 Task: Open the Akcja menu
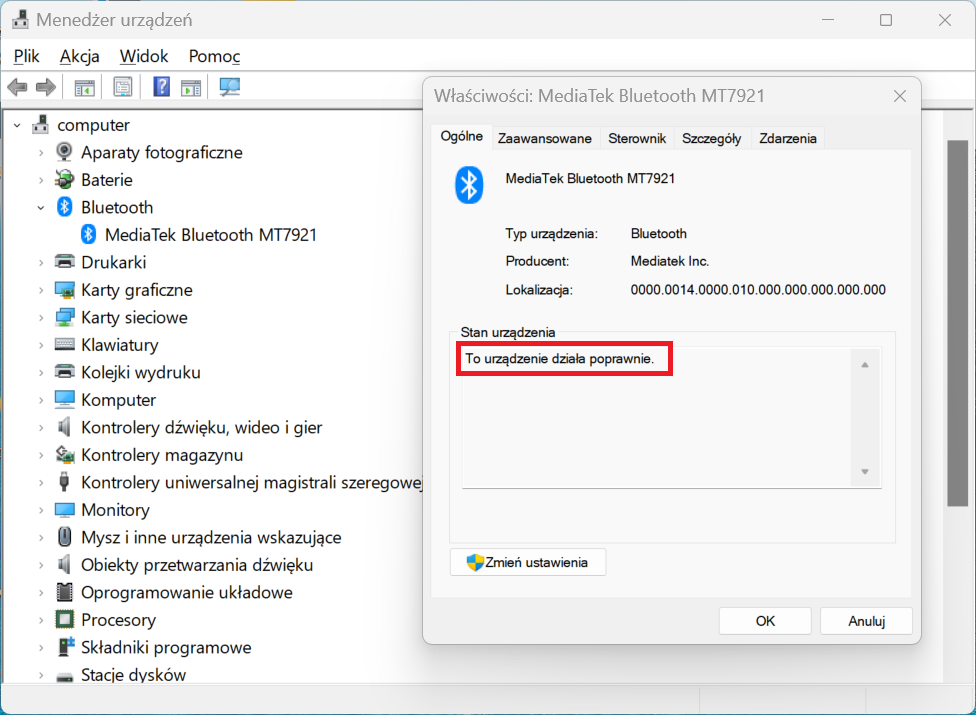pos(80,56)
